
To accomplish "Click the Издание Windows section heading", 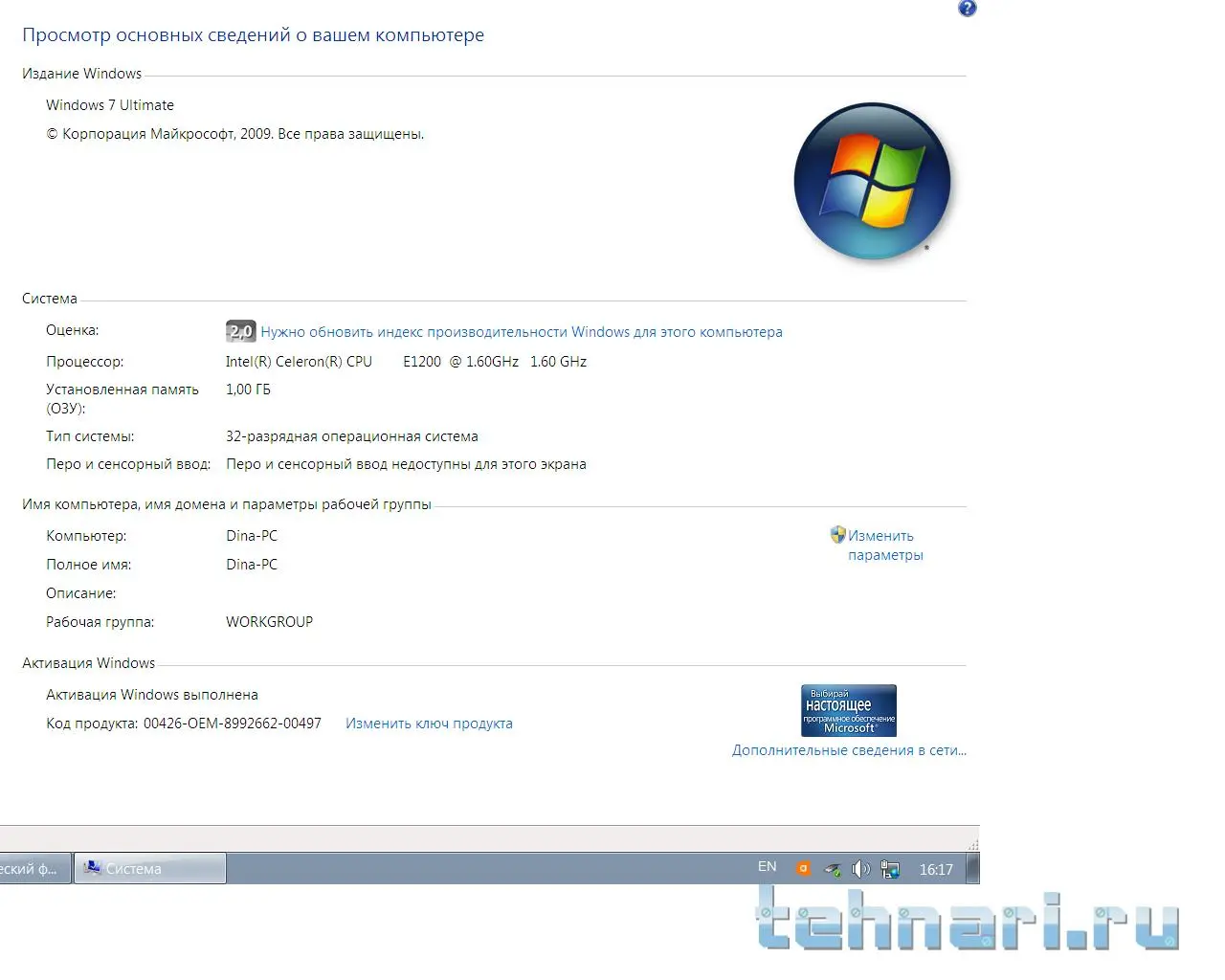I will [81, 74].
